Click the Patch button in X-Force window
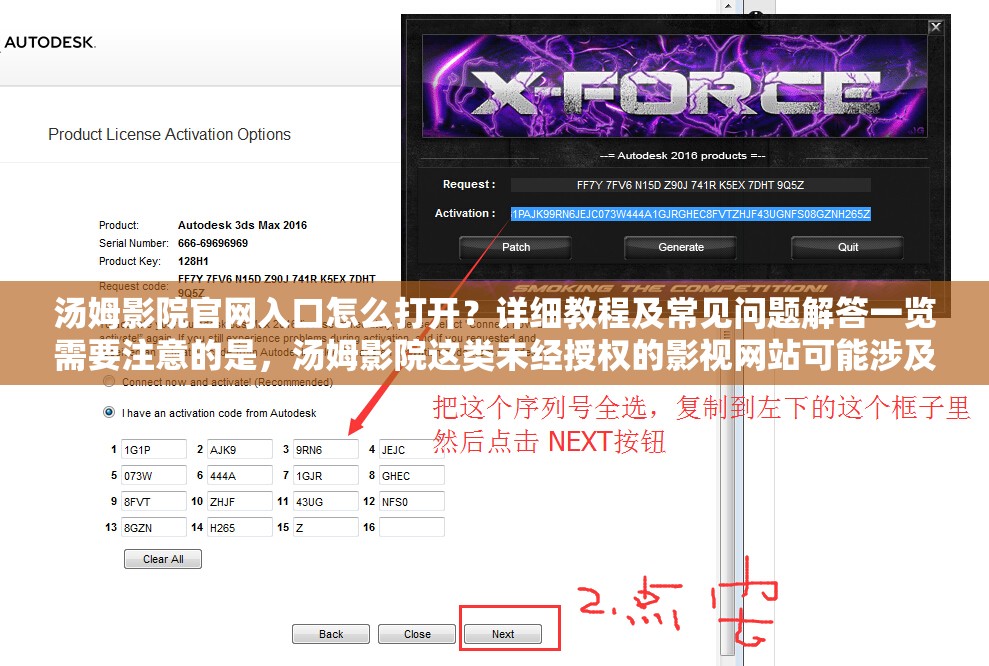Image resolution: width=989 pixels, height=666 pixels. (515, 247)
